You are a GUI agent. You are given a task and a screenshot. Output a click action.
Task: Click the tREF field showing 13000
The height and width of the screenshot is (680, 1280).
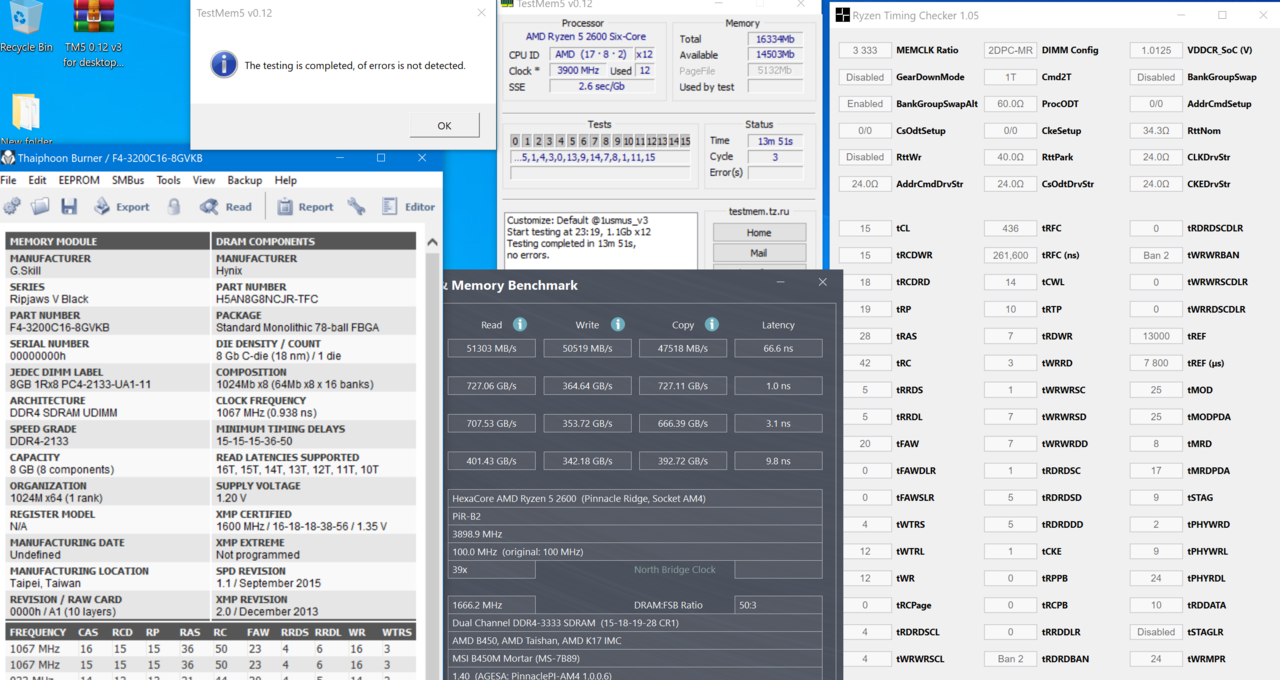[1156, 336]
